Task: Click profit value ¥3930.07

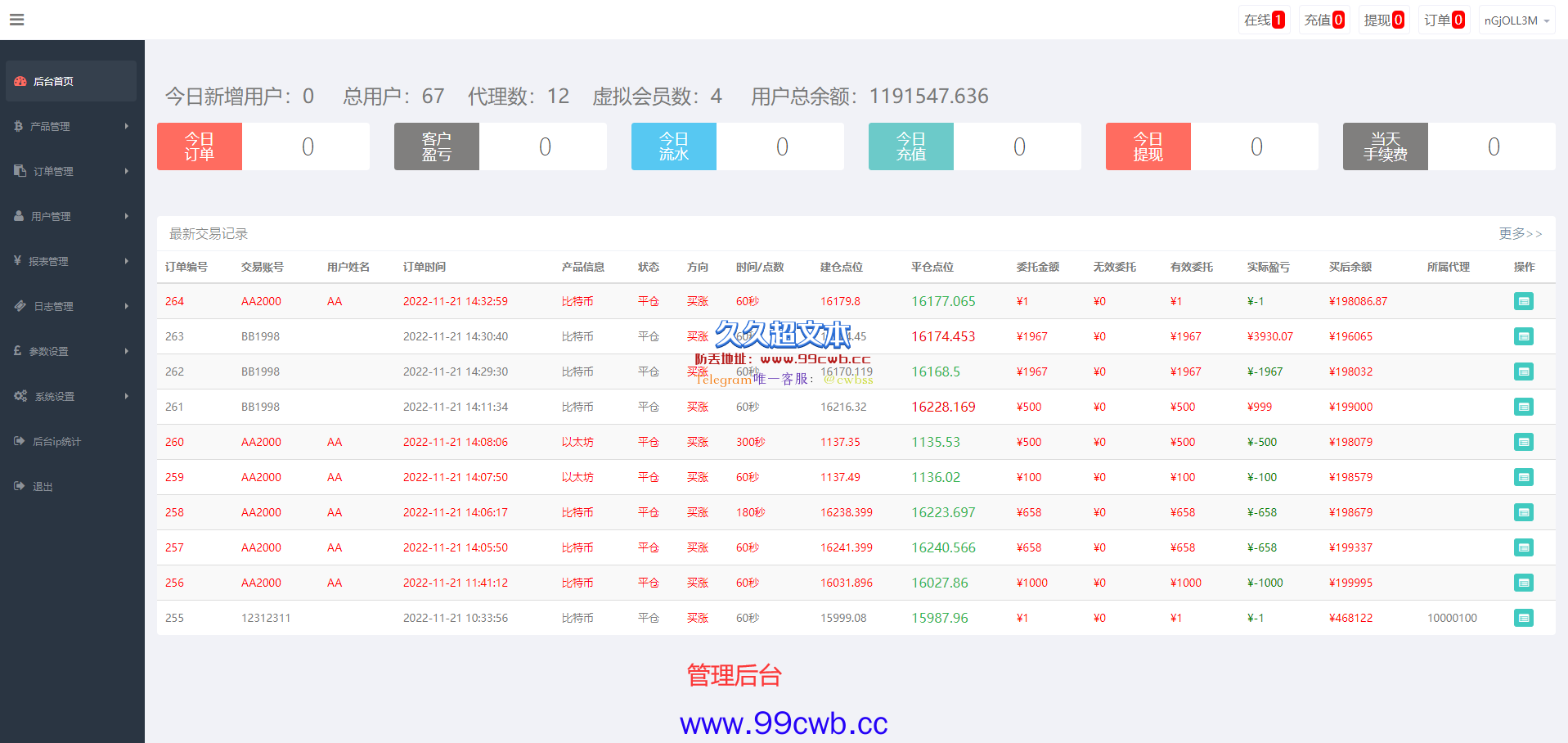Action: 1270,336
